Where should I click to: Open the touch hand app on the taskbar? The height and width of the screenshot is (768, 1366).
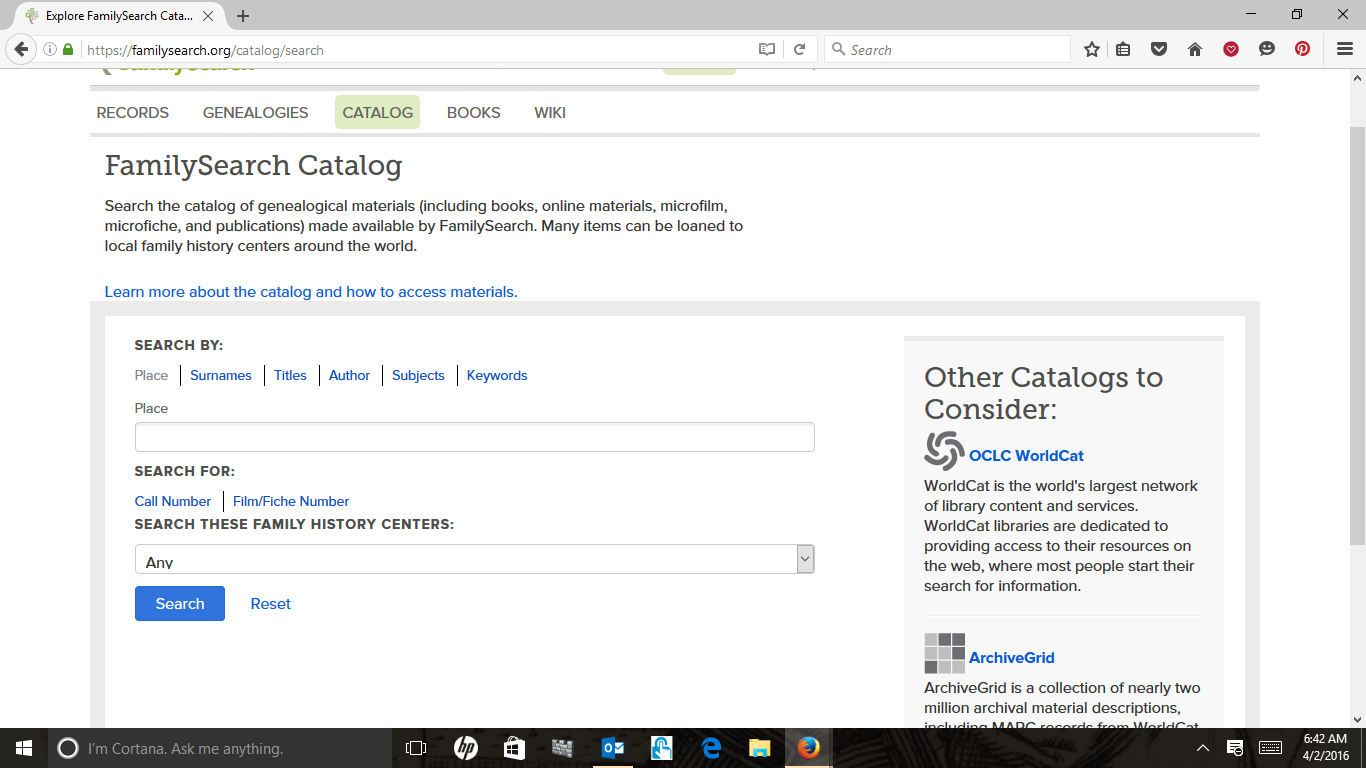[662, 748]
